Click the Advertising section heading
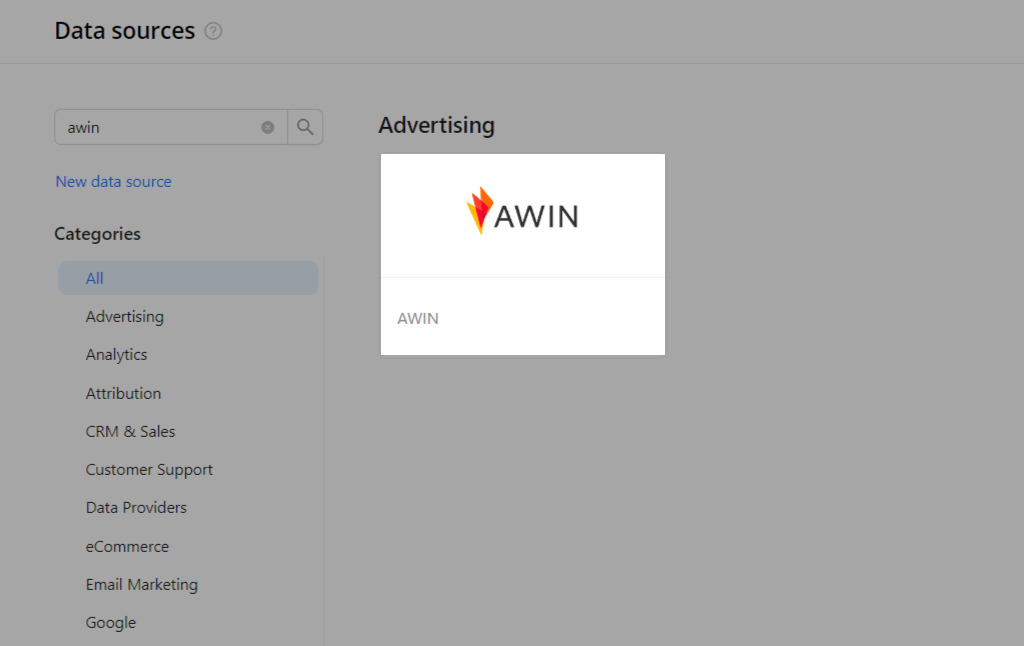Screen dimensions: 1024x646 click(436, 125)
